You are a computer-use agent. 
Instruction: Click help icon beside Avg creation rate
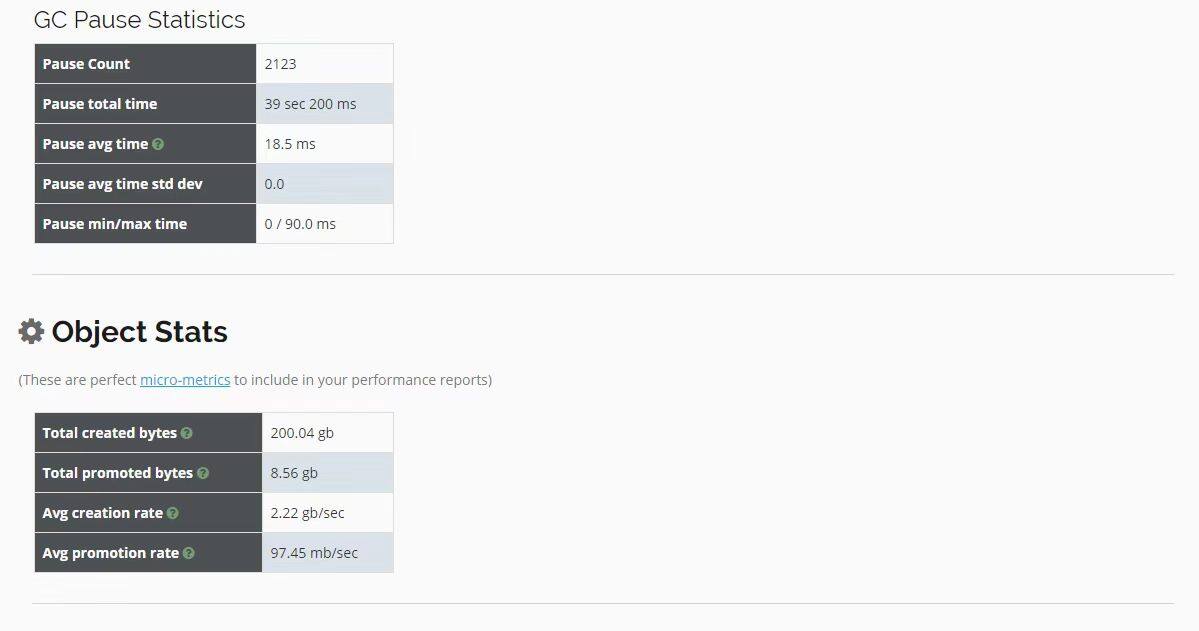point(173,513)
